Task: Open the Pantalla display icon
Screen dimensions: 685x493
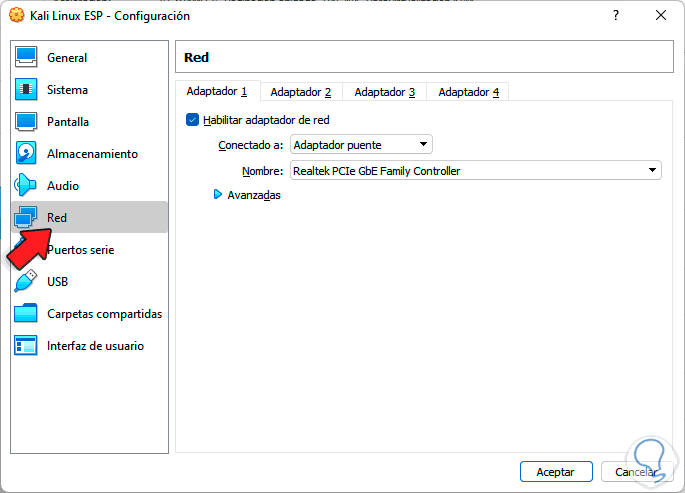Action: point(27,122)
